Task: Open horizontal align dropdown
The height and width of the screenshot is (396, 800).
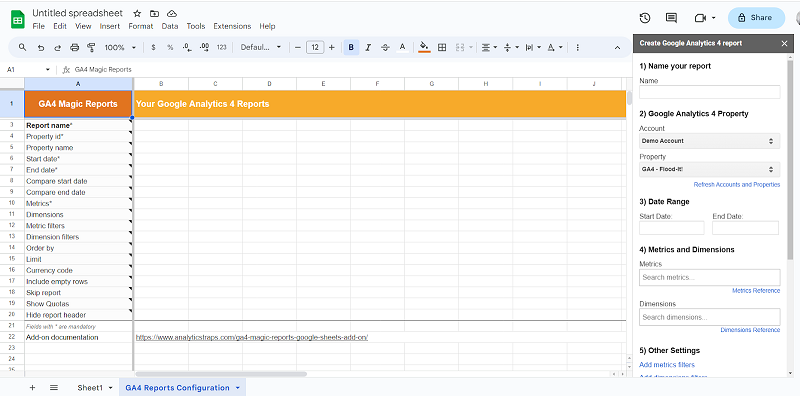Action: [489, 47]
